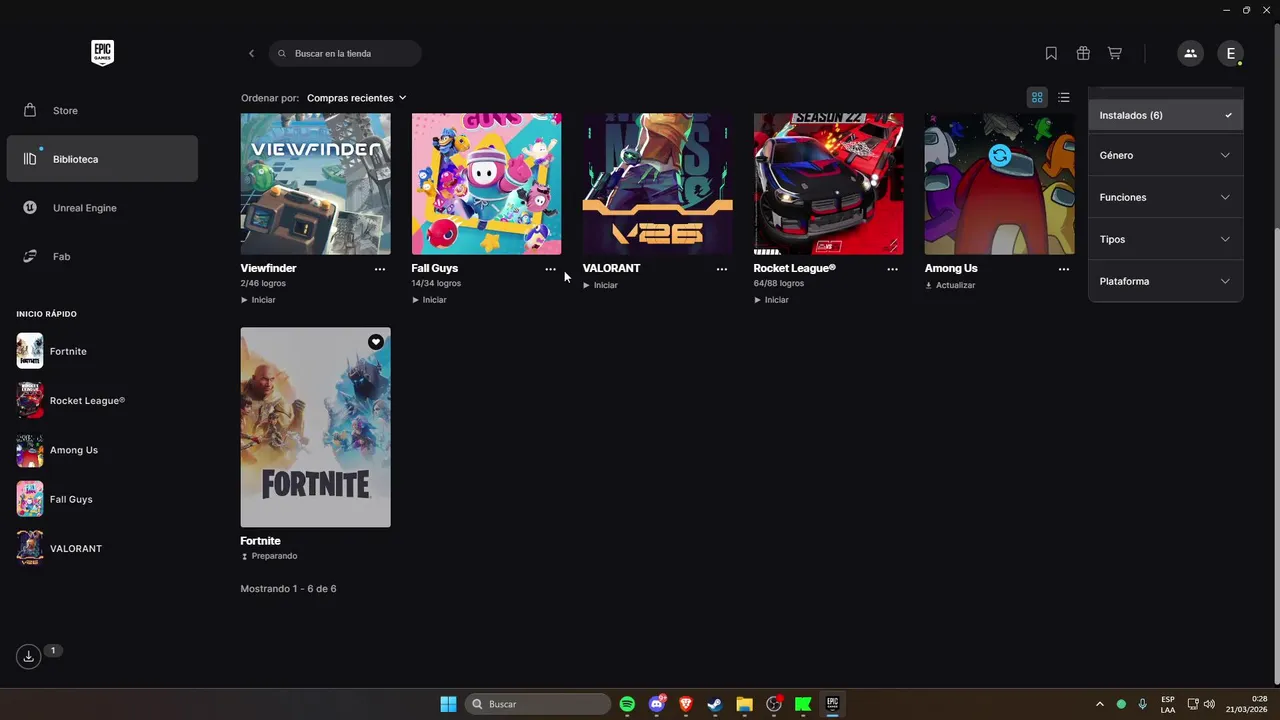
Task: Click Iniciar under VALORANT
Action: click(x=600, y=285)
